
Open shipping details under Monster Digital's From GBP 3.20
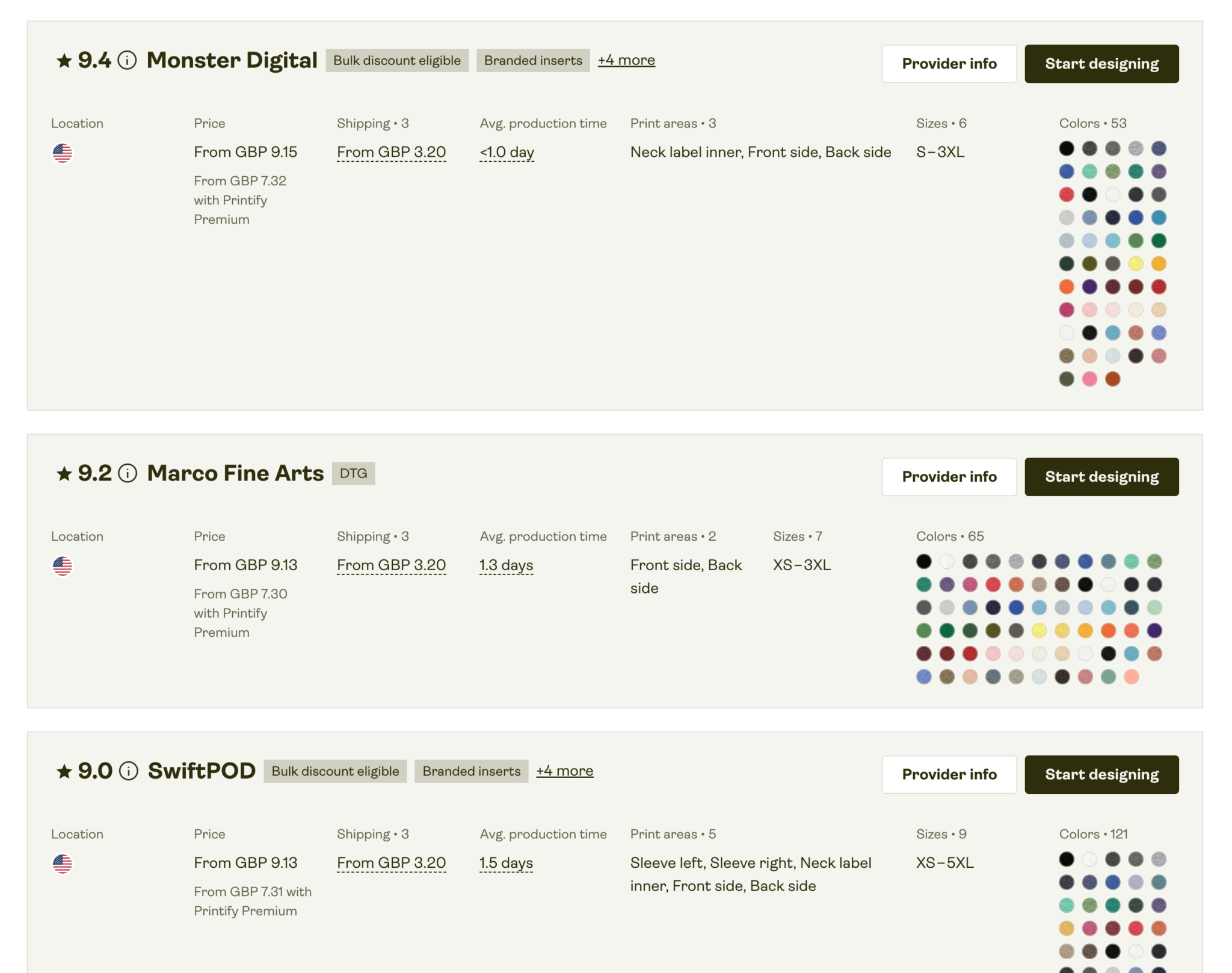tap(391, 152)
